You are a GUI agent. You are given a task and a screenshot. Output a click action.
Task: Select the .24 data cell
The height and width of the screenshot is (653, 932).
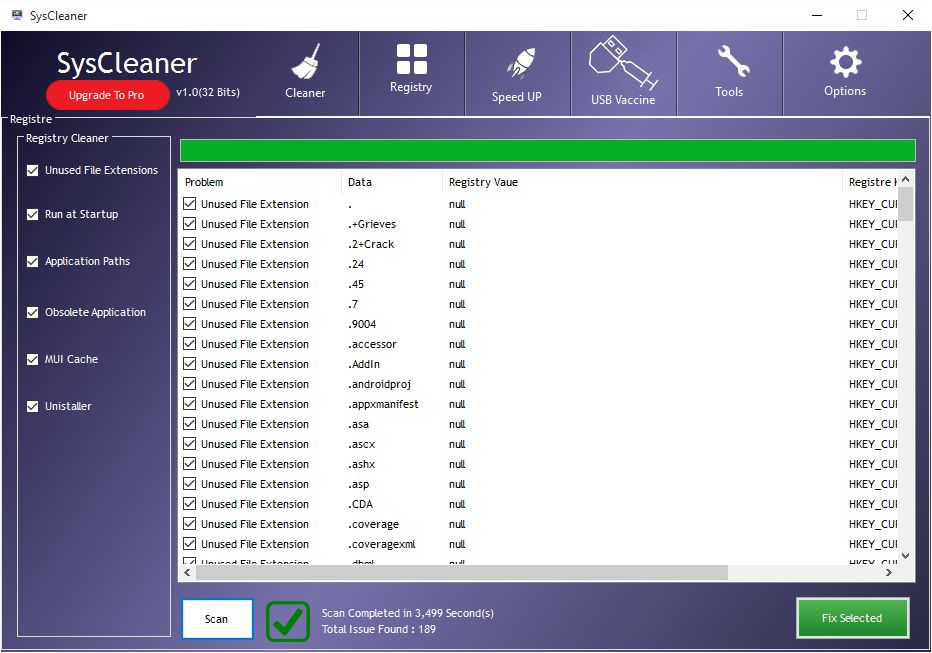pos(356,264)
